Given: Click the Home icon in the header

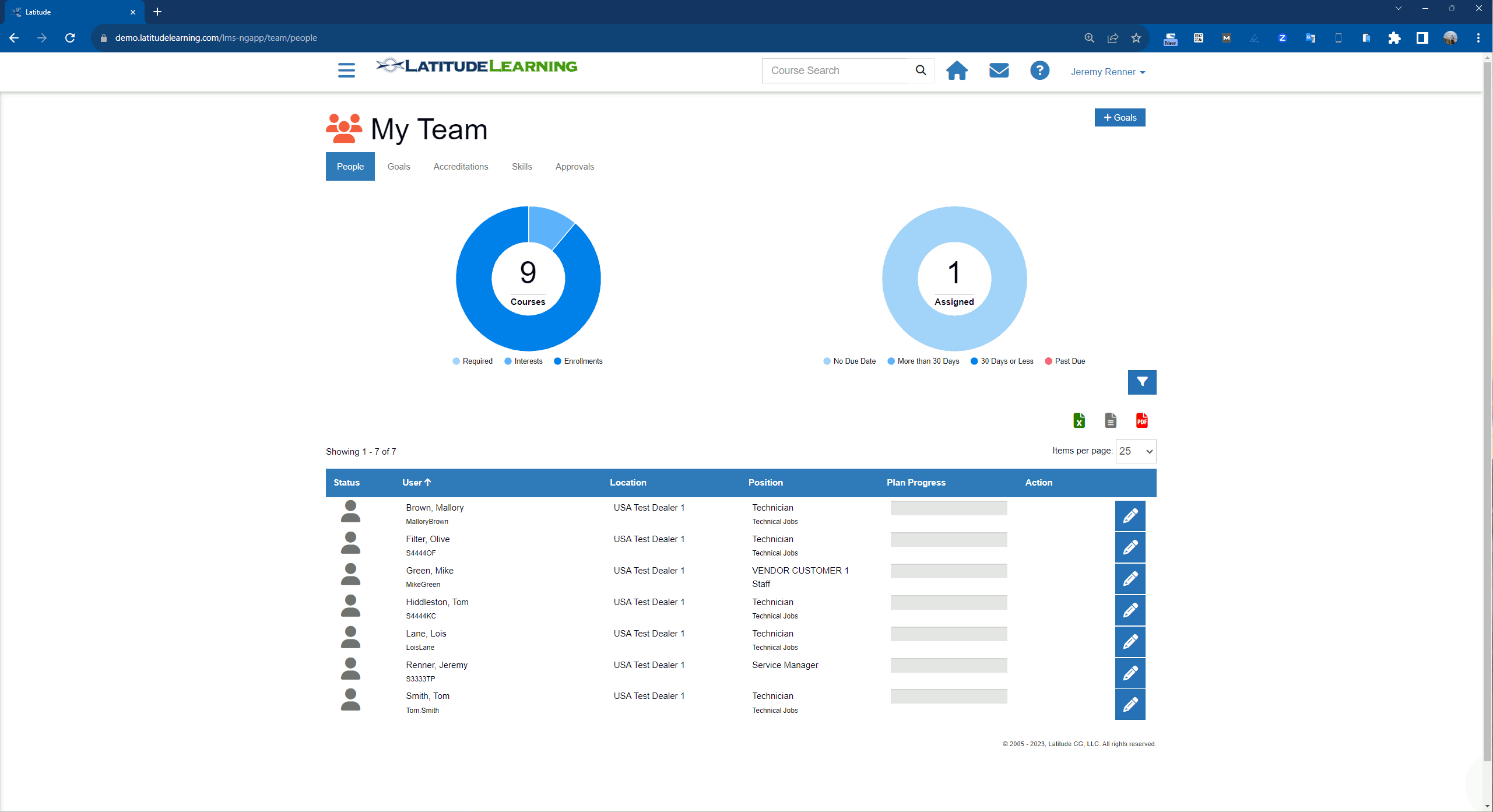Looking at the screenshot, I should click(957, 71).
